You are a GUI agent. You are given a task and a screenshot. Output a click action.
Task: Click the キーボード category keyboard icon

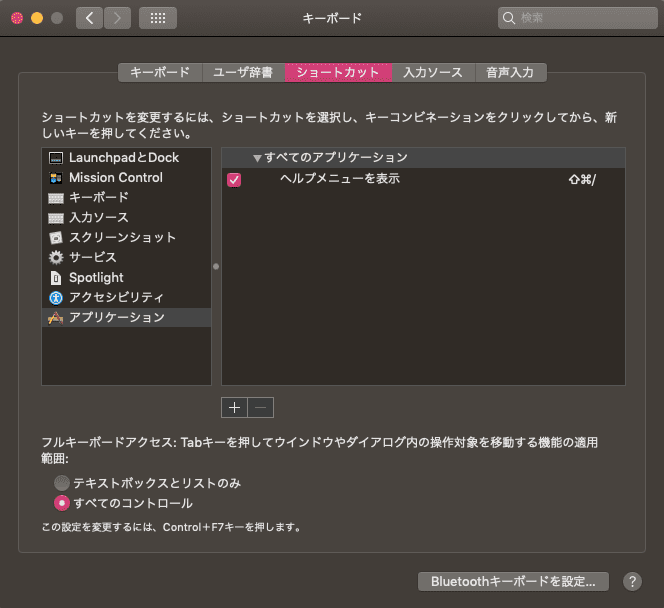[56, 198]
